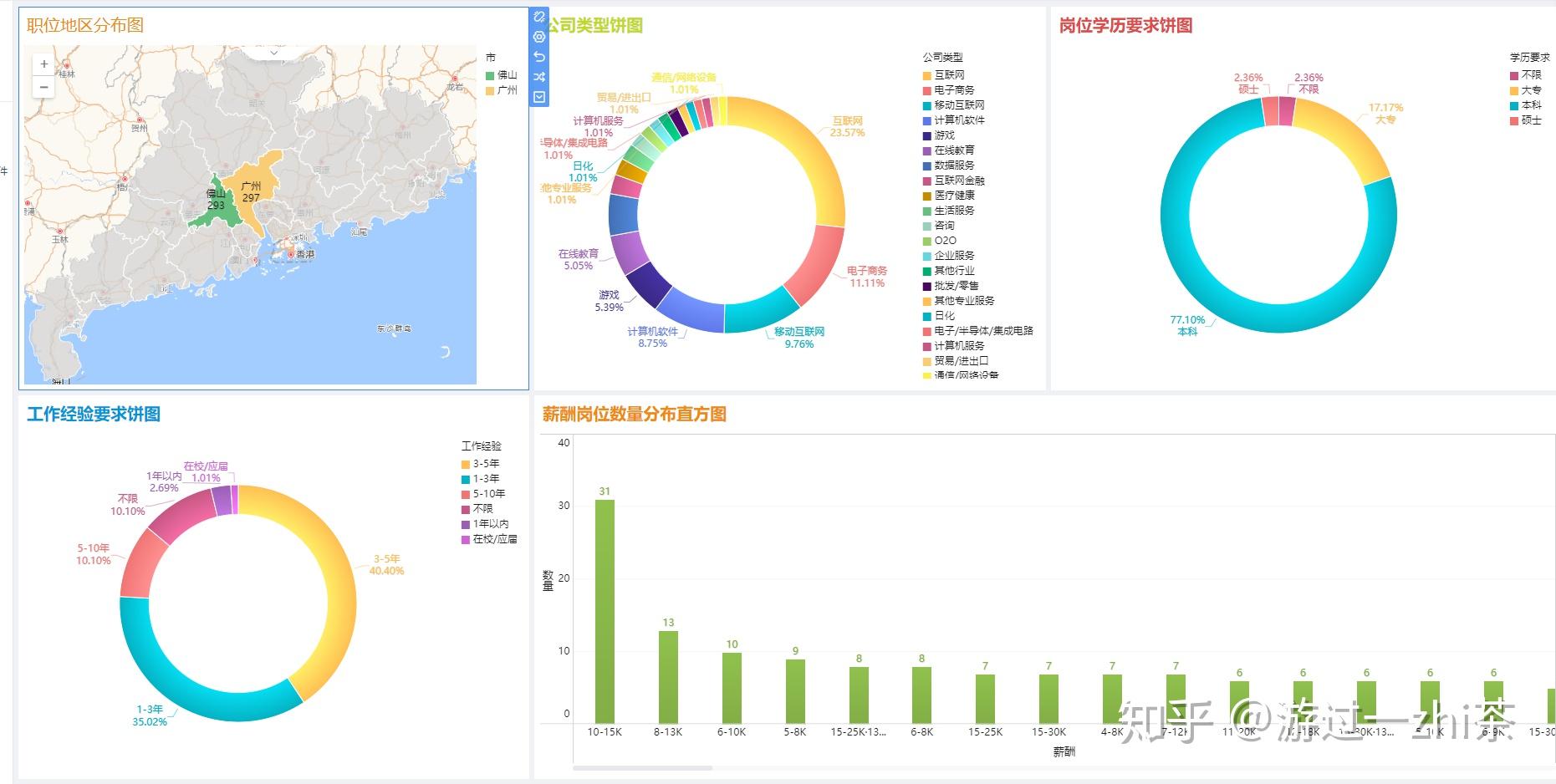Click the undo arrow in the chart toolbar
The image size is (1556, 784).
(540, 56)
